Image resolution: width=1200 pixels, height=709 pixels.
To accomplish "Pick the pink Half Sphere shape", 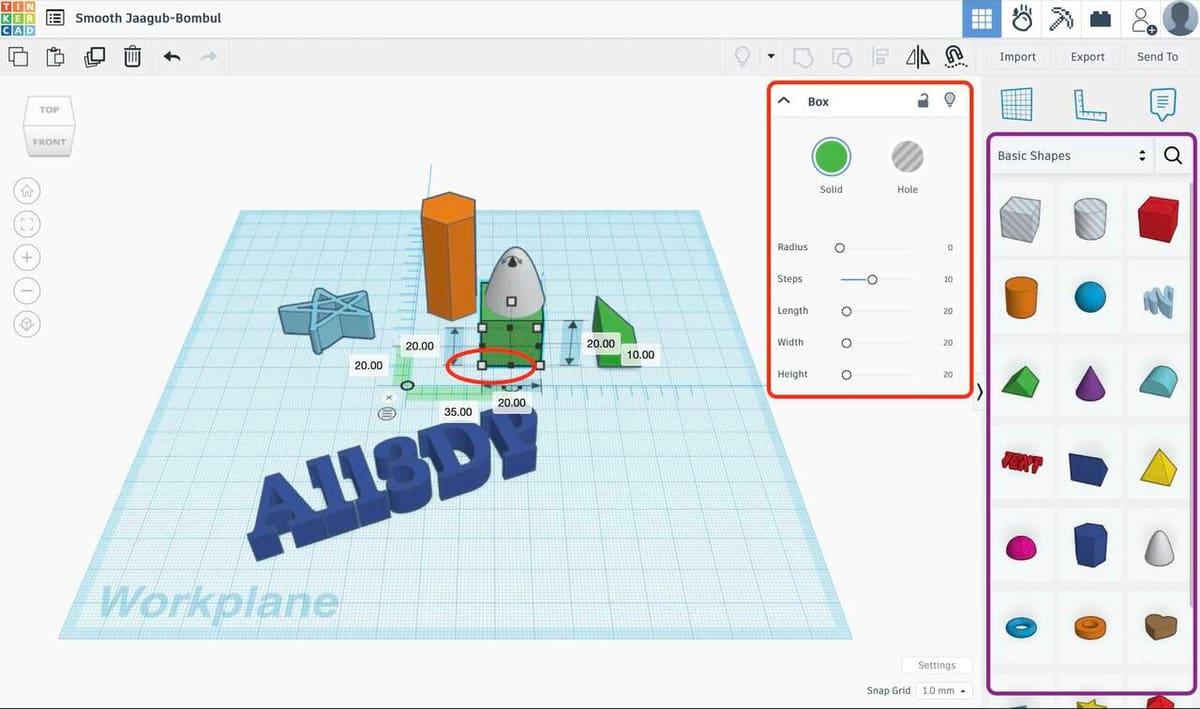I will pyautogui.click(x=1021, y=547).
